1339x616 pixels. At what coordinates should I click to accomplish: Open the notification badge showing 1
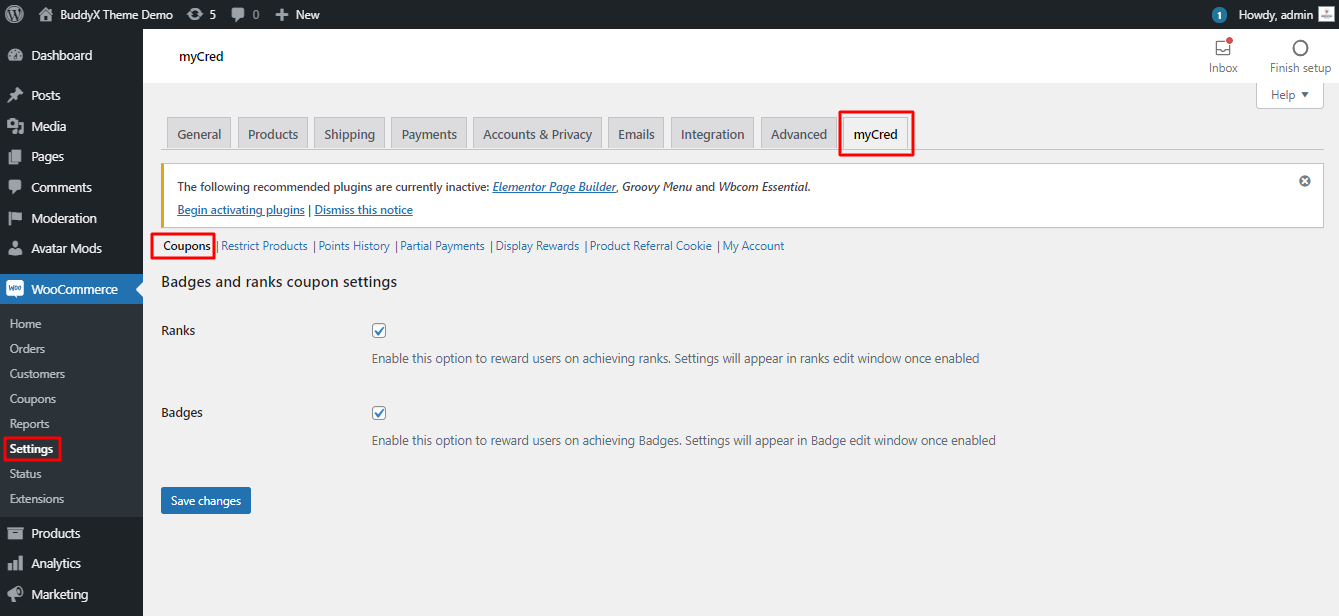[1219, 14]
